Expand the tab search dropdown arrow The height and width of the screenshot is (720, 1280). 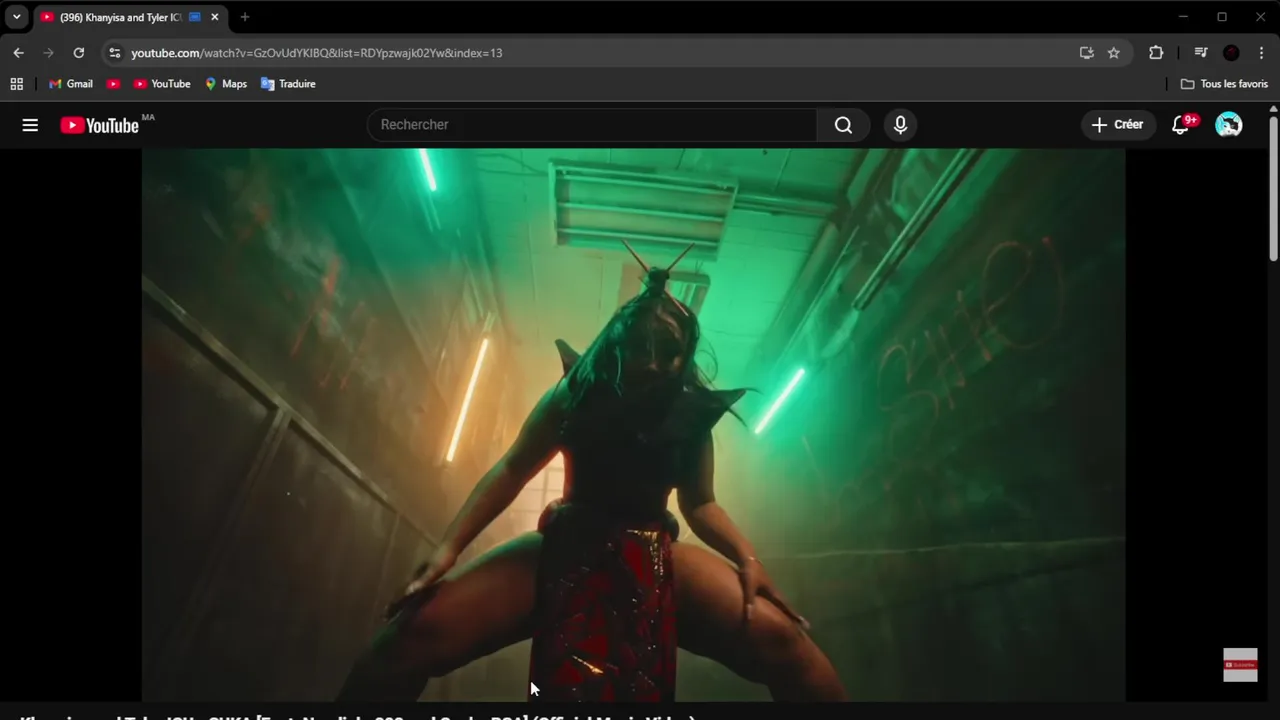(x=16, y=17)
